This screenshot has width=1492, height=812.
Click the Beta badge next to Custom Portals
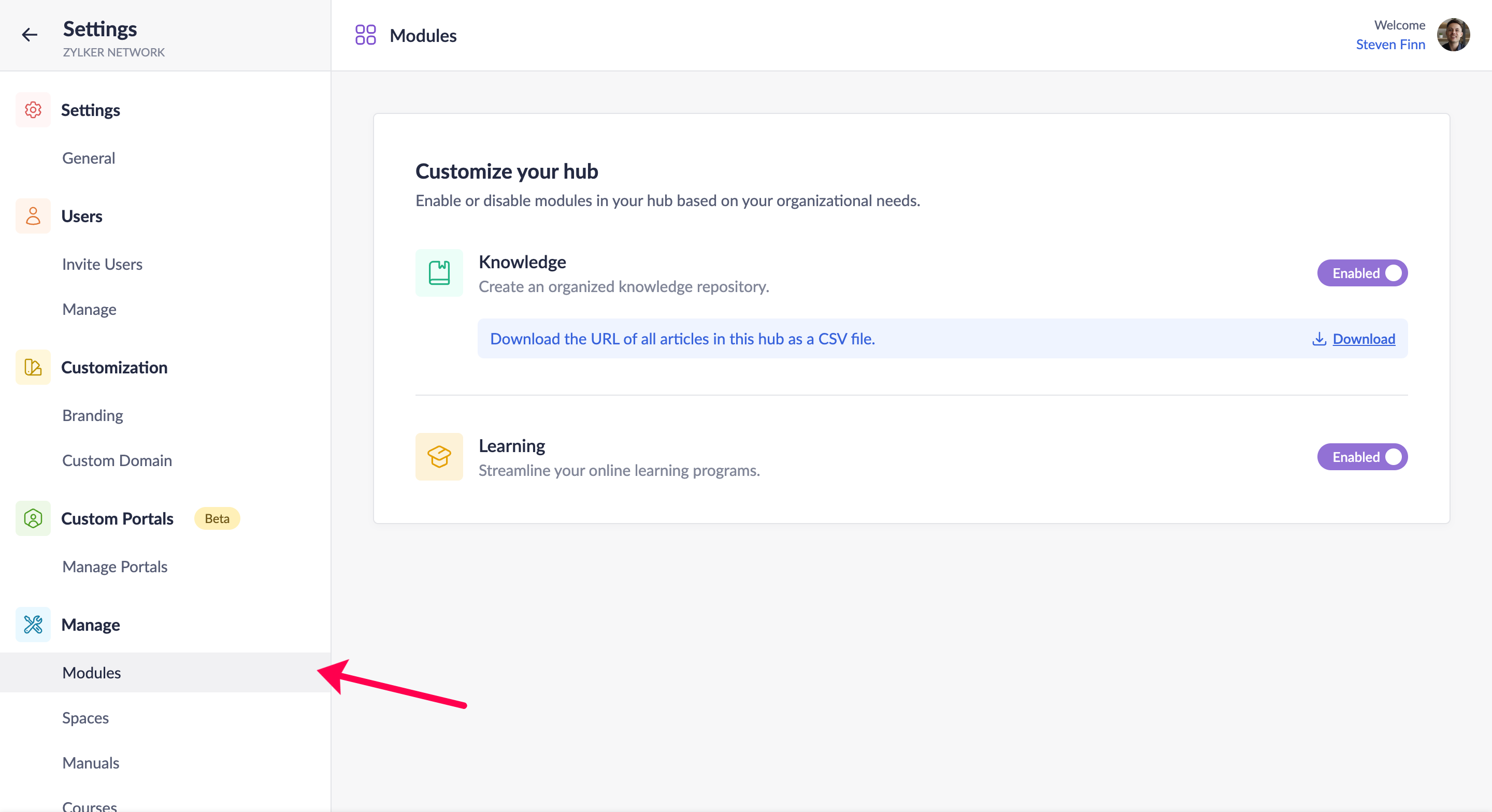[217, 518]
